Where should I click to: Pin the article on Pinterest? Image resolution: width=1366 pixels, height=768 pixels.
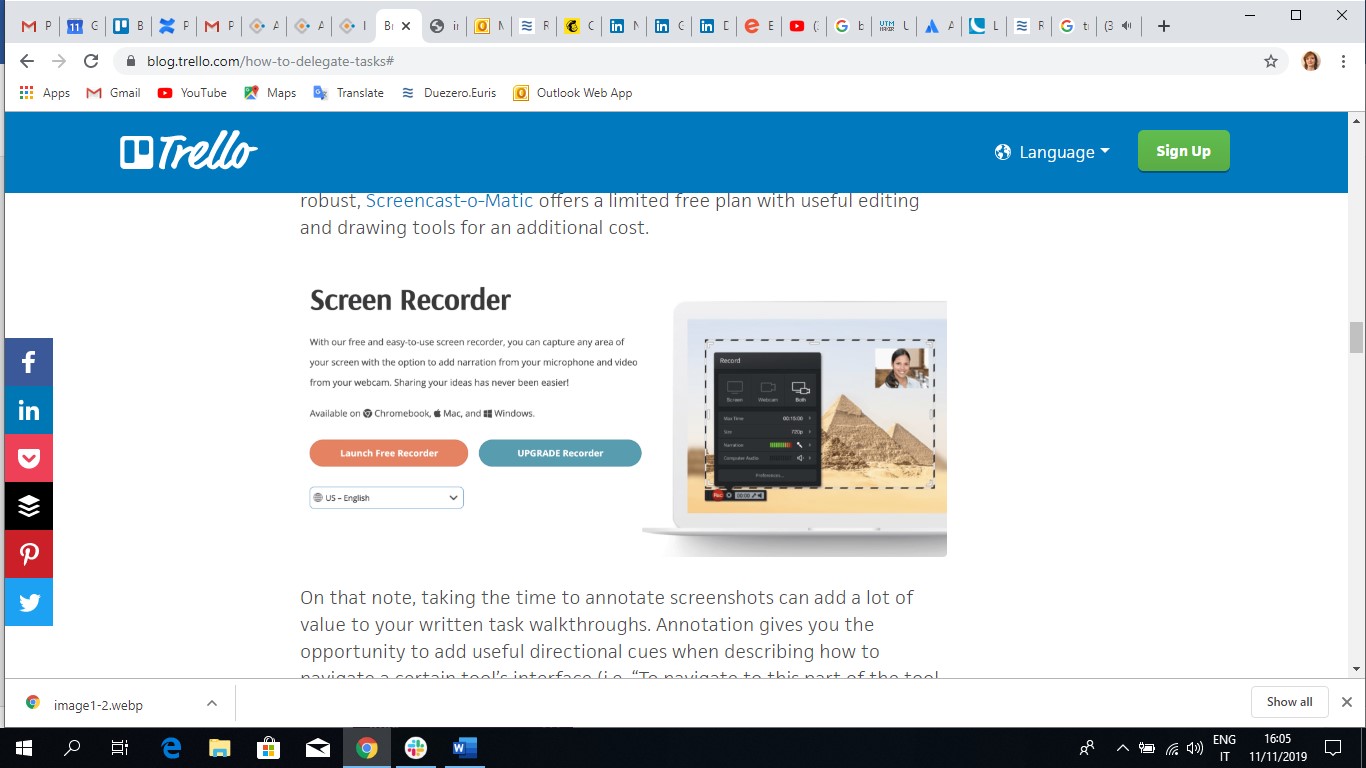28,554
